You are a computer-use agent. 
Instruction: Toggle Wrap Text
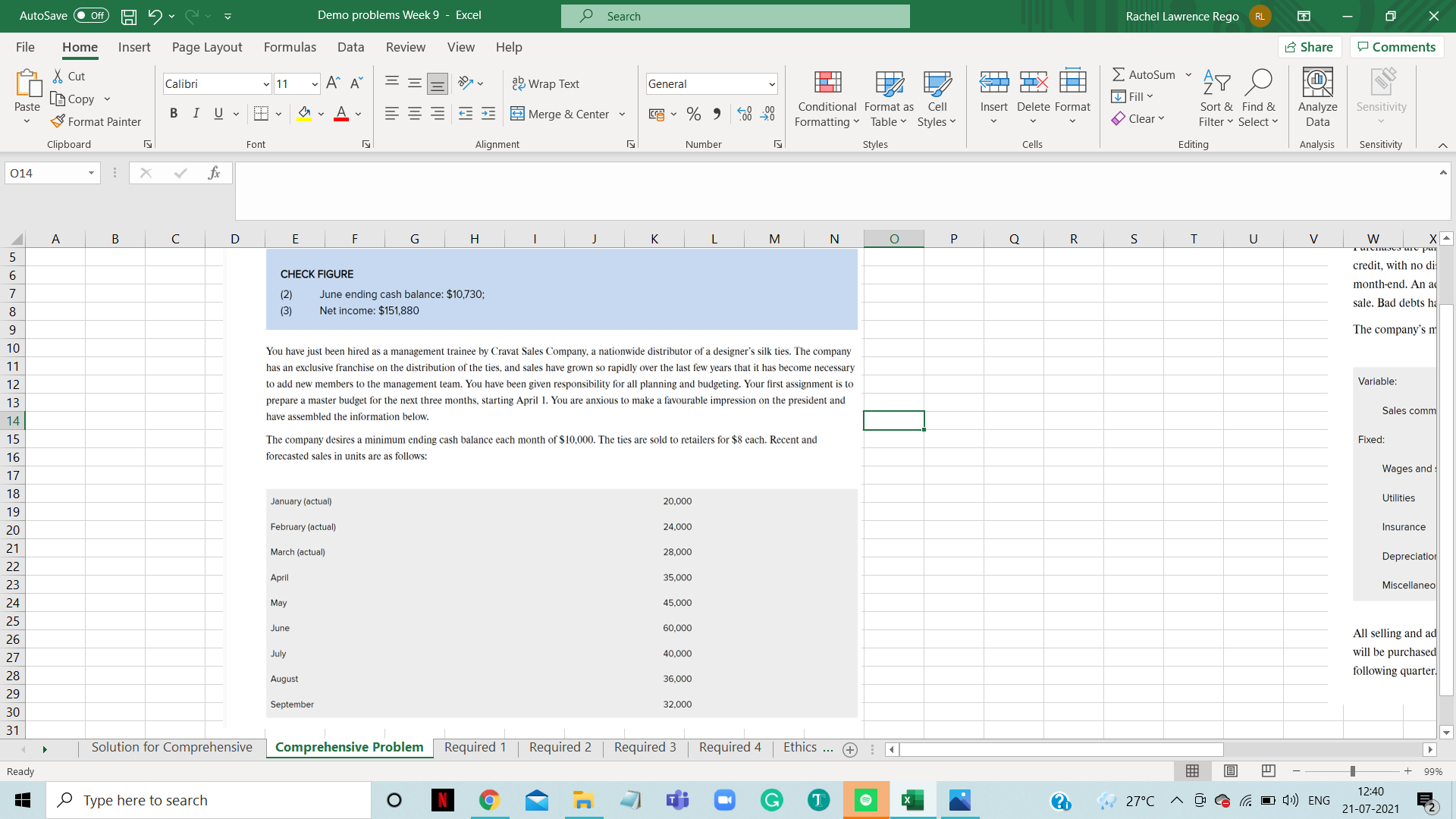546,83
